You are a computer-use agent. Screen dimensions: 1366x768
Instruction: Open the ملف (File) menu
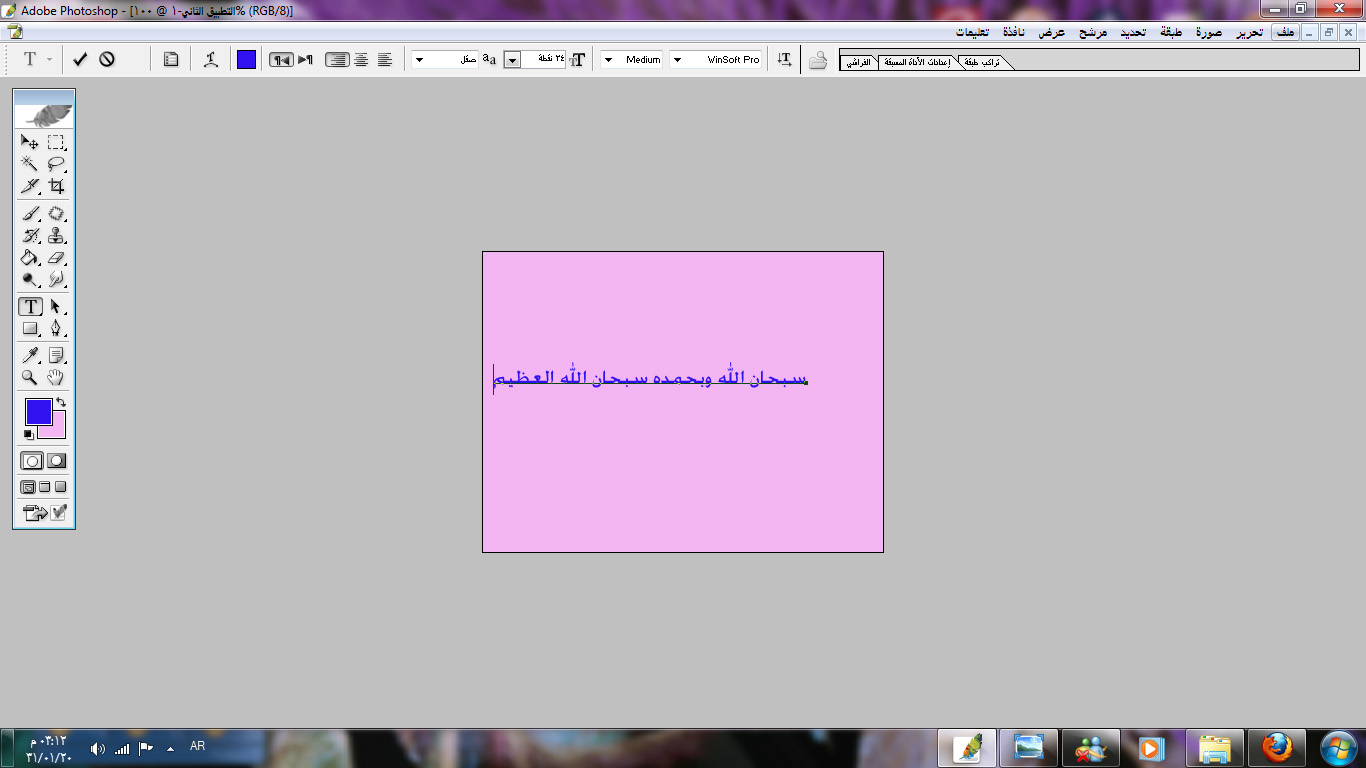click(x=1285, y=32)
